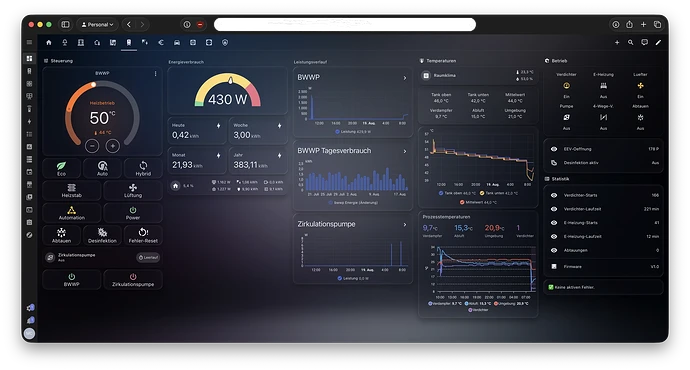Expand BWWP Tagesverbrauch chart chevron
This screenshot has height=370, width=690.
pyautogui.click(x=405, y=151)
